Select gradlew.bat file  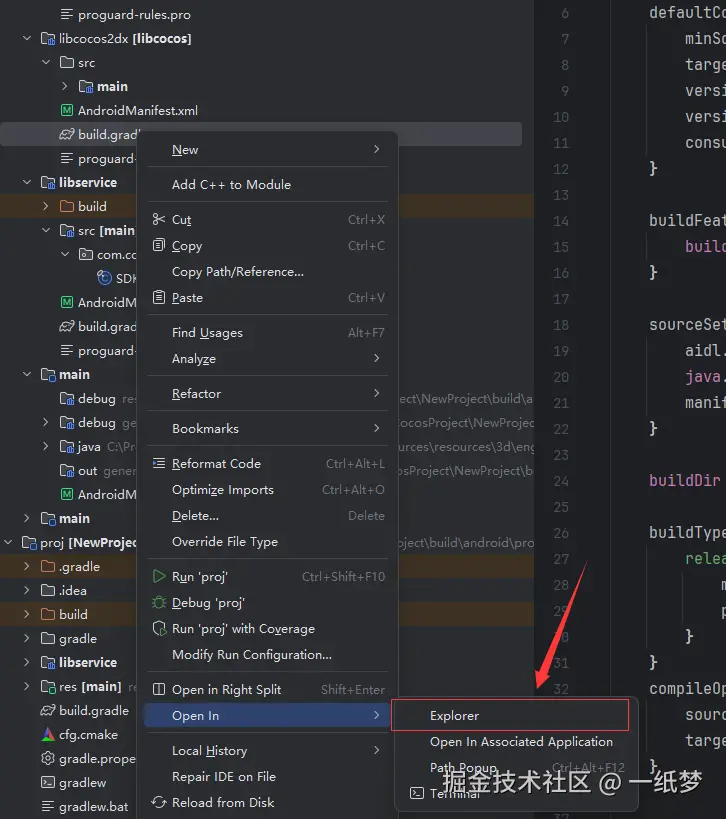(x=93, y=806)
